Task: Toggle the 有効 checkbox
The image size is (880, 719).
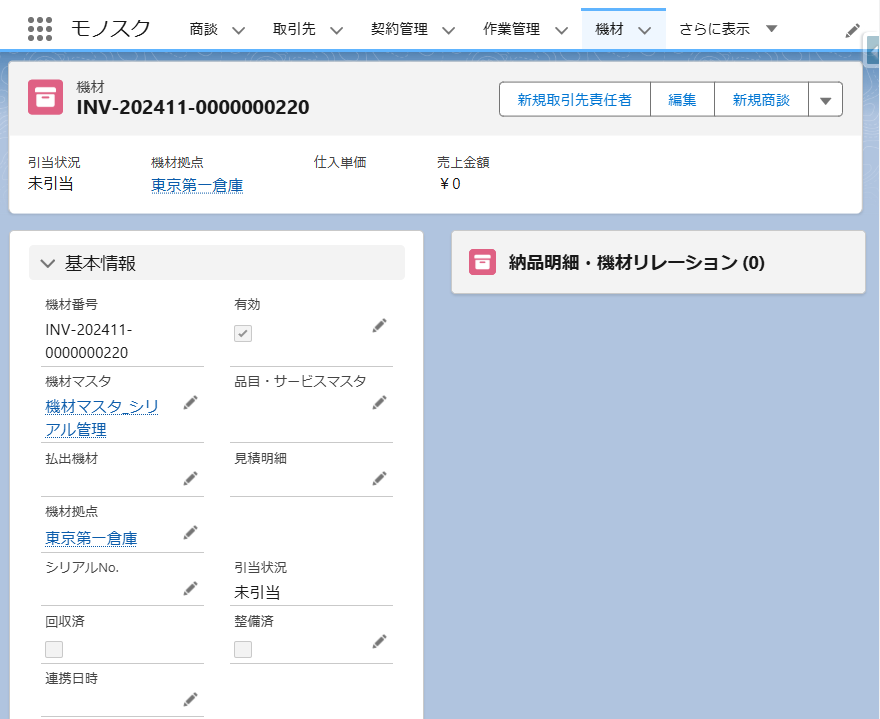Action: [243, 334]
